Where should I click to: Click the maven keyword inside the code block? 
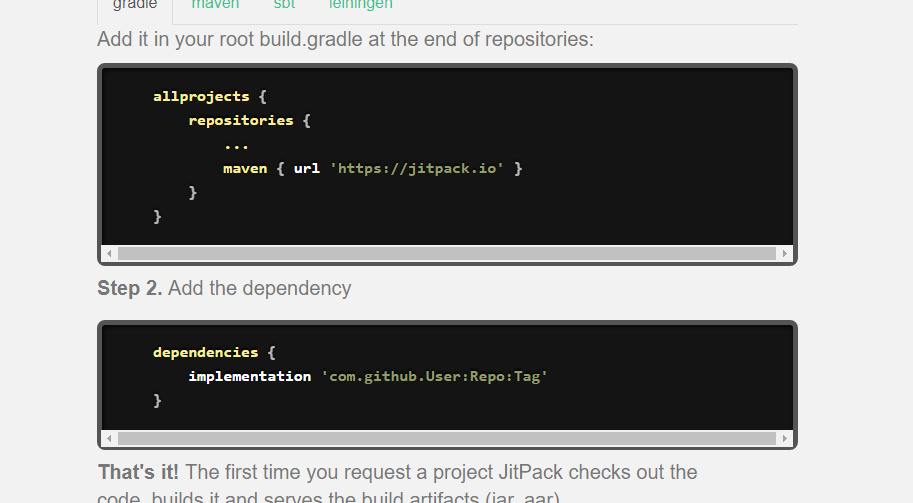(245, 168)
